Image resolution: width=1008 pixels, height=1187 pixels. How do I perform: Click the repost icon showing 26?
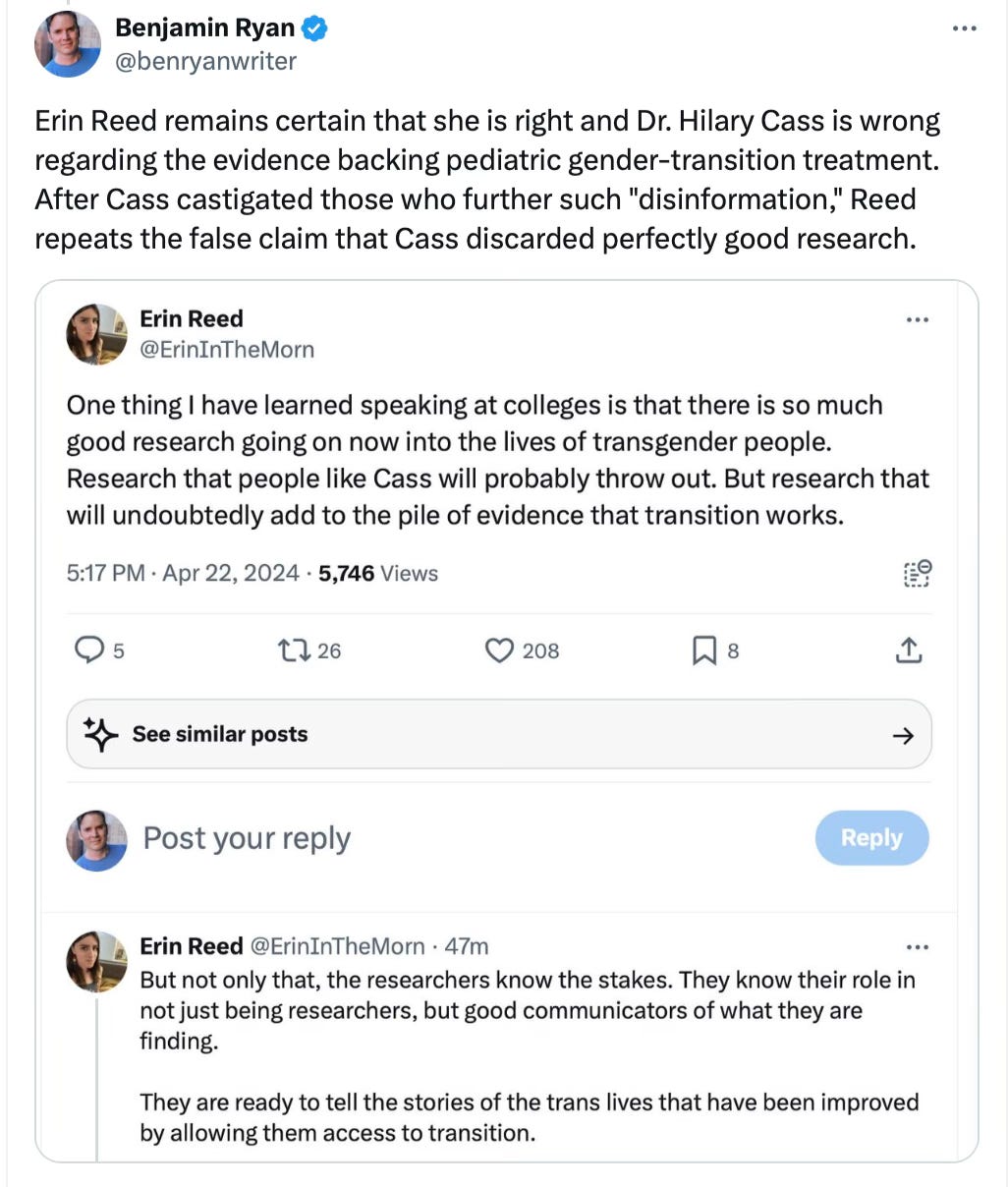coord(292,650)
